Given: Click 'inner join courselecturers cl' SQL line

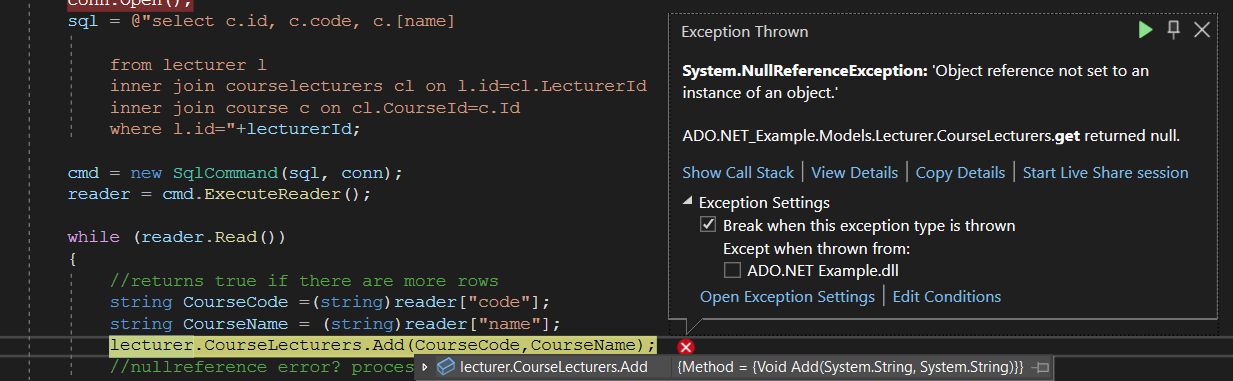Looking at the screenshot, I should tap(378, 86).
